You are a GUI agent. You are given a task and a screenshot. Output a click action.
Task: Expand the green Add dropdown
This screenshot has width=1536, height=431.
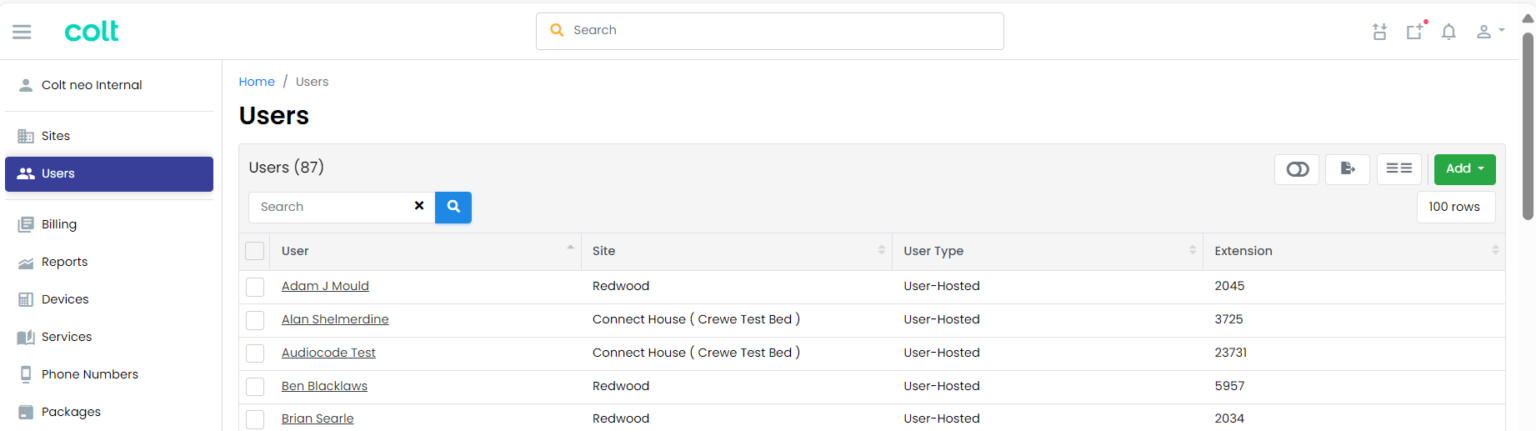1464,169
